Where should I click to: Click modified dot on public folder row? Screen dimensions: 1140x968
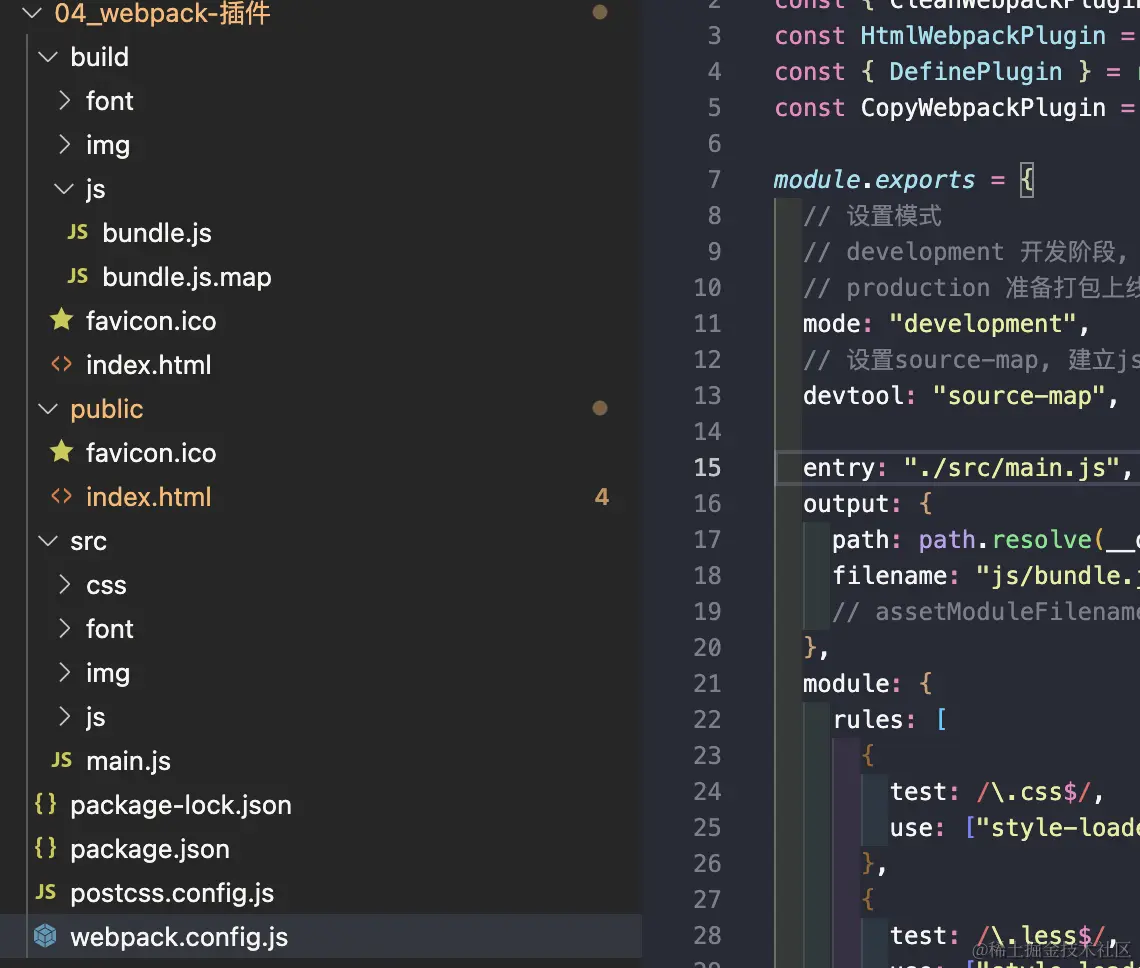click(x=600, y=408)
